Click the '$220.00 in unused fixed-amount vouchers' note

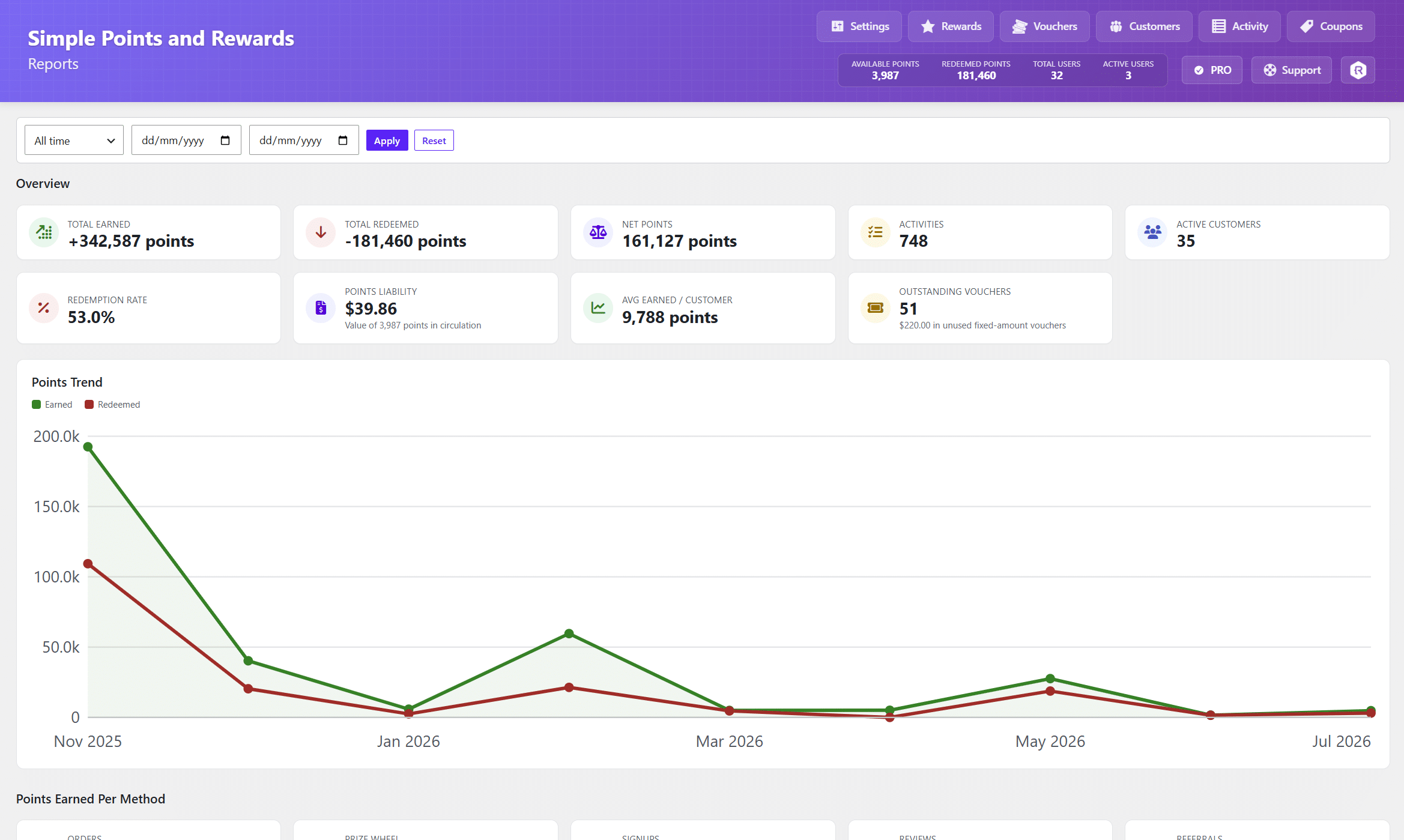click(x=982, y=325)
